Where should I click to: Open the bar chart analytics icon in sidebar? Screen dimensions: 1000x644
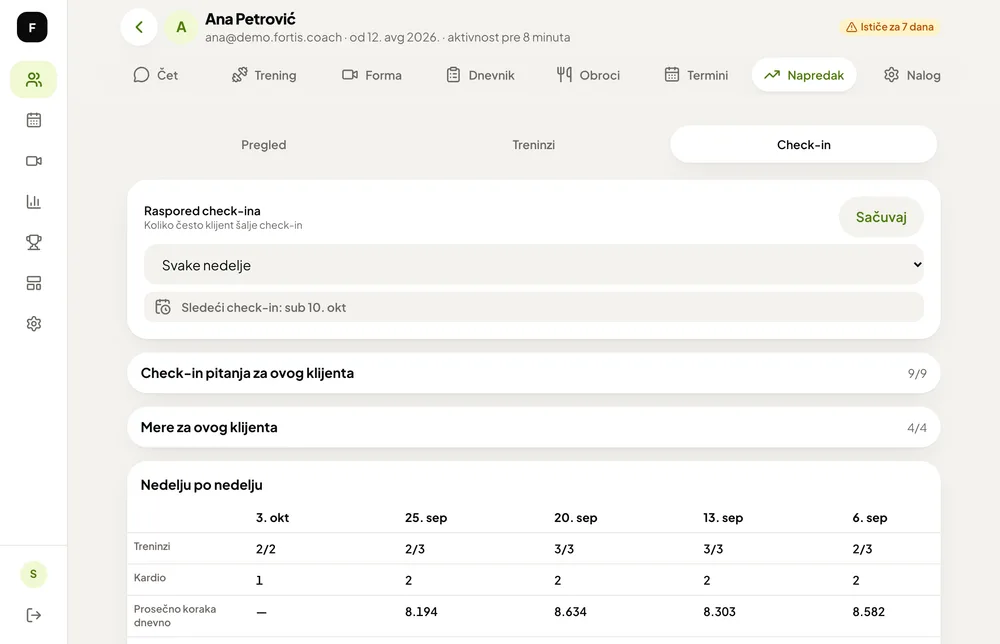click(x=33, y=201)
